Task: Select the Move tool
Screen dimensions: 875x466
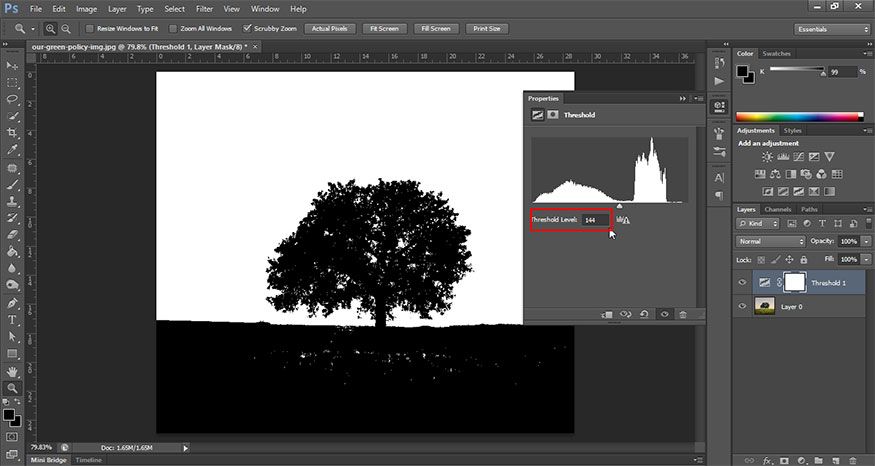Action: pyautogui.click(x=13, y=65)
